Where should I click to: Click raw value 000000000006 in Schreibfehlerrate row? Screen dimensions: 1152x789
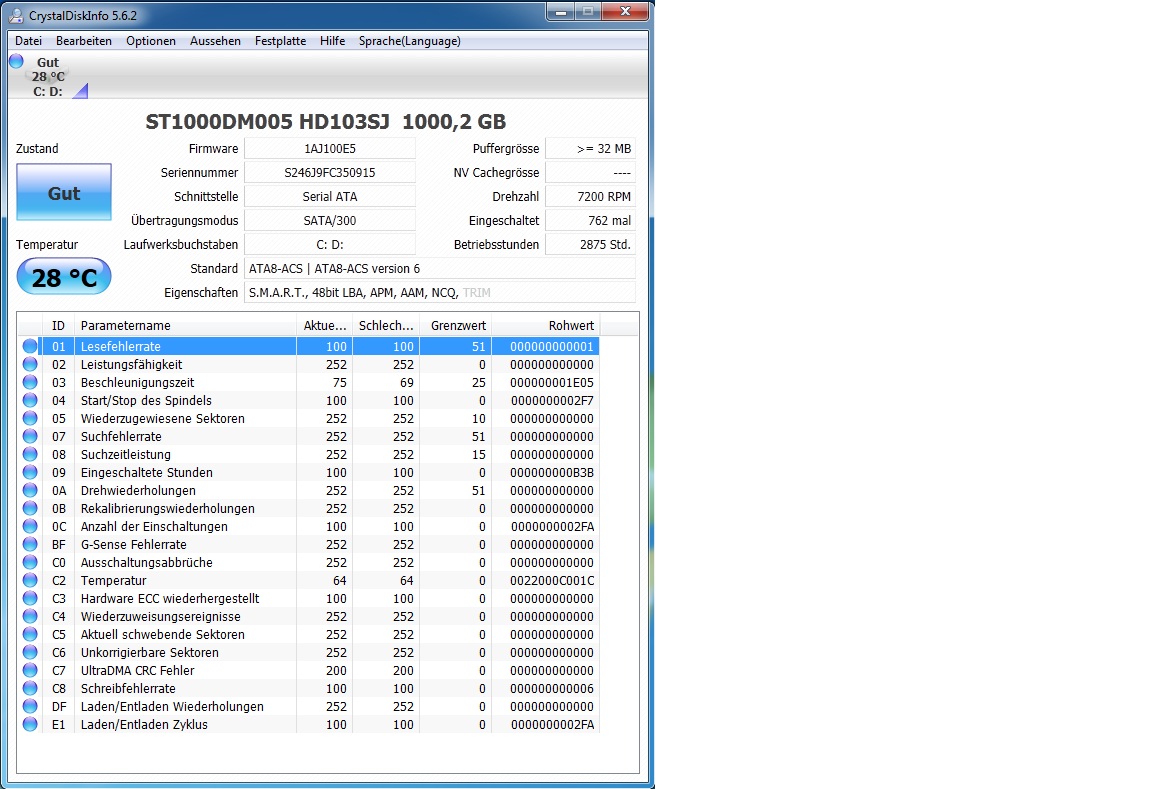(x=552, y=688)
